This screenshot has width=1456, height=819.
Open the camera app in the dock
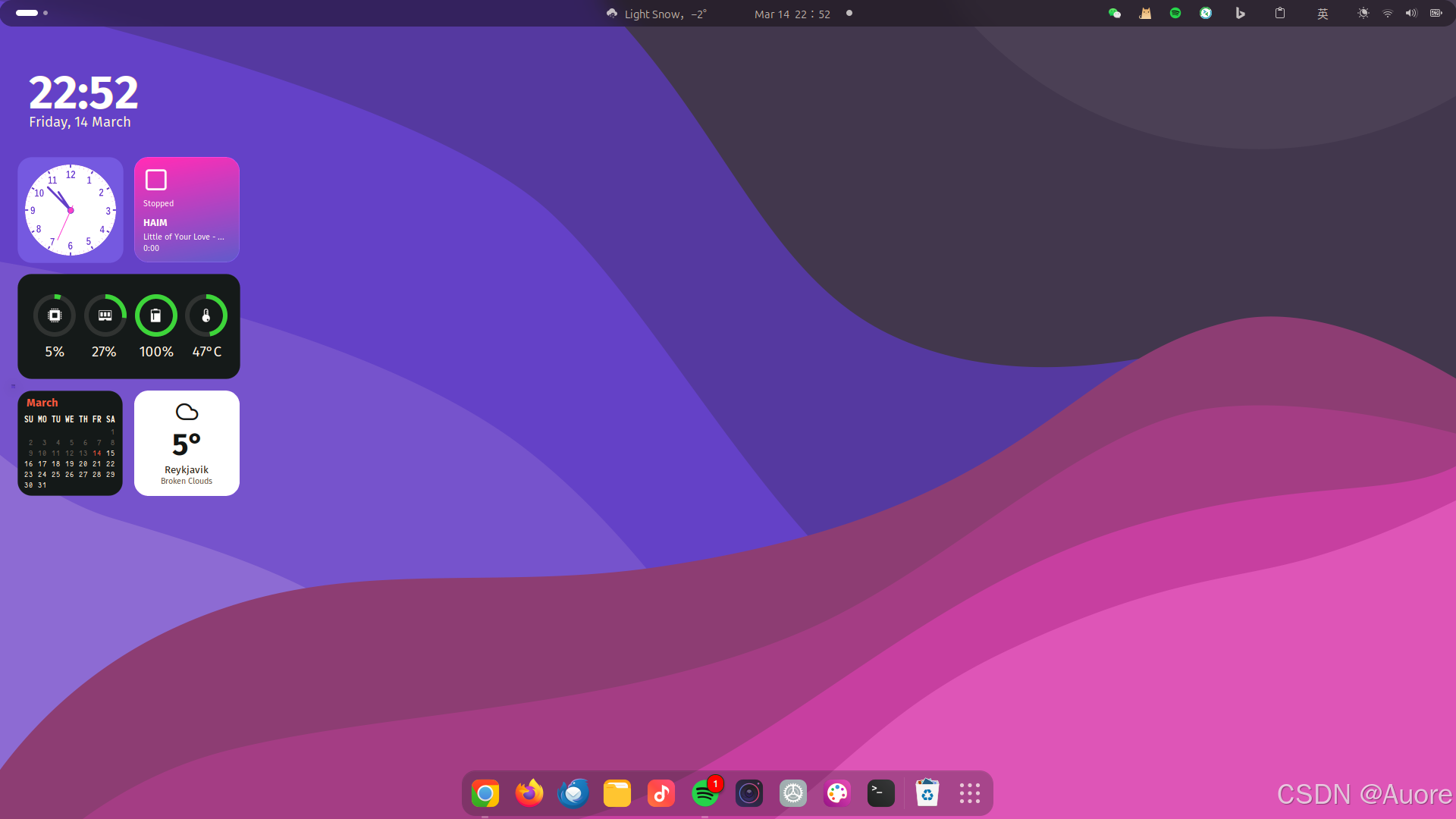pos(749,793)
